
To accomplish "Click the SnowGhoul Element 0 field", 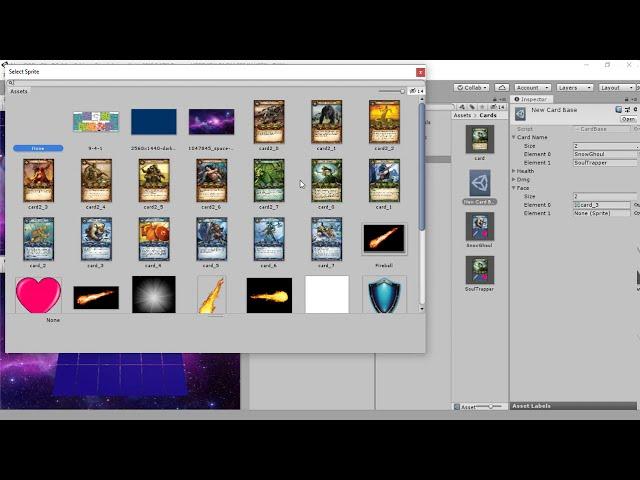I will pyautogui.click(x=605, y=154).
